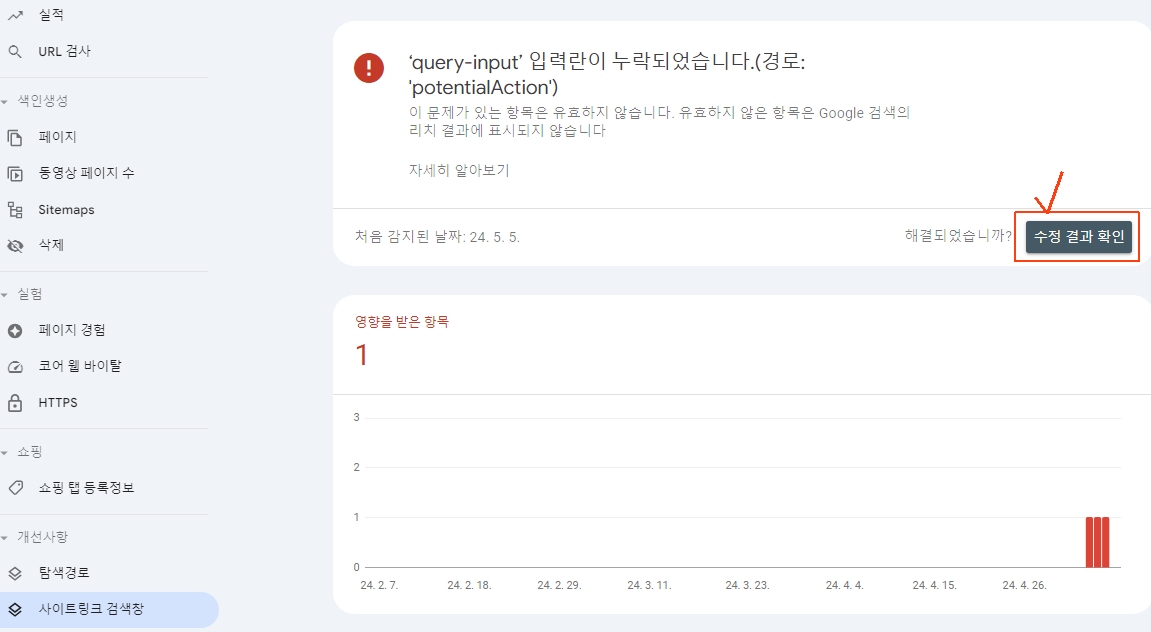
Task: Click the 동영상 페이지 수 video icon
Action: coord(15,173)
